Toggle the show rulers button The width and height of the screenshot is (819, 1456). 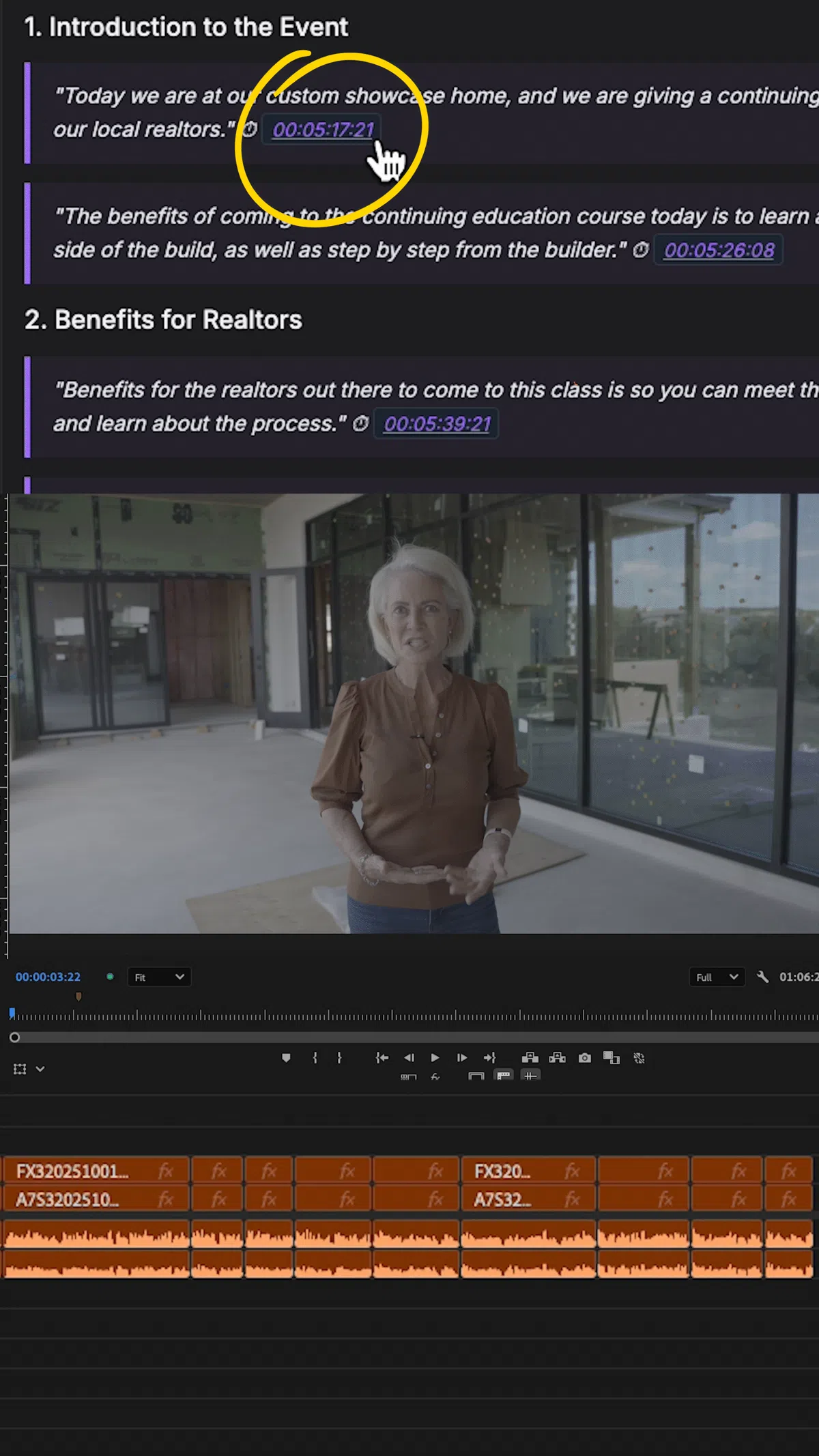[504, 1076]
